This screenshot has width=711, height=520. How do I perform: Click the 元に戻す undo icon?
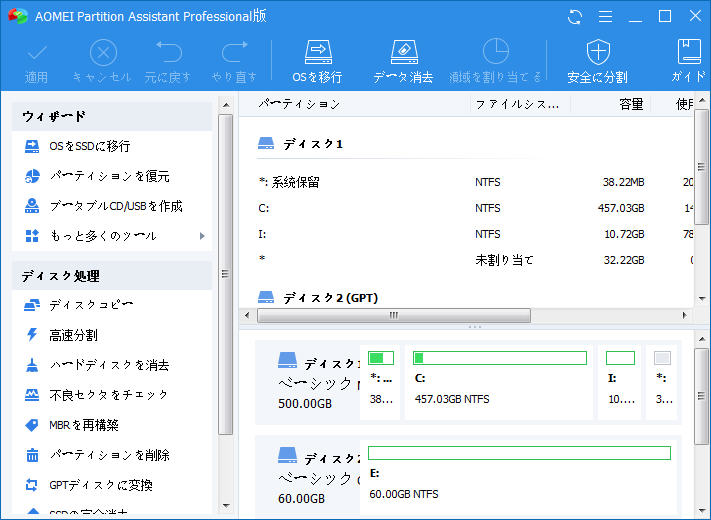tap(169, 52)
